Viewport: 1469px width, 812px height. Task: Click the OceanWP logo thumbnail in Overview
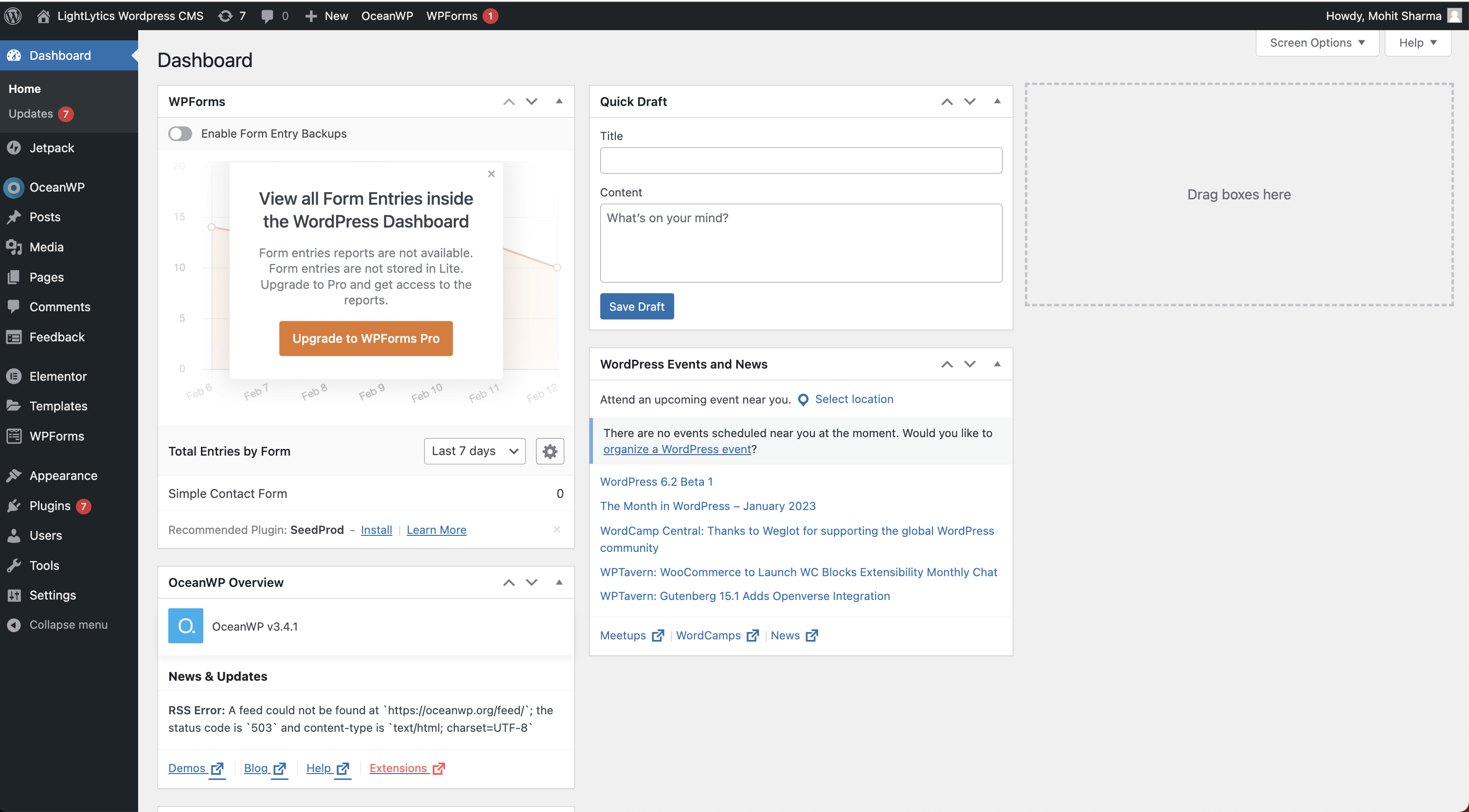coord(185,626)
